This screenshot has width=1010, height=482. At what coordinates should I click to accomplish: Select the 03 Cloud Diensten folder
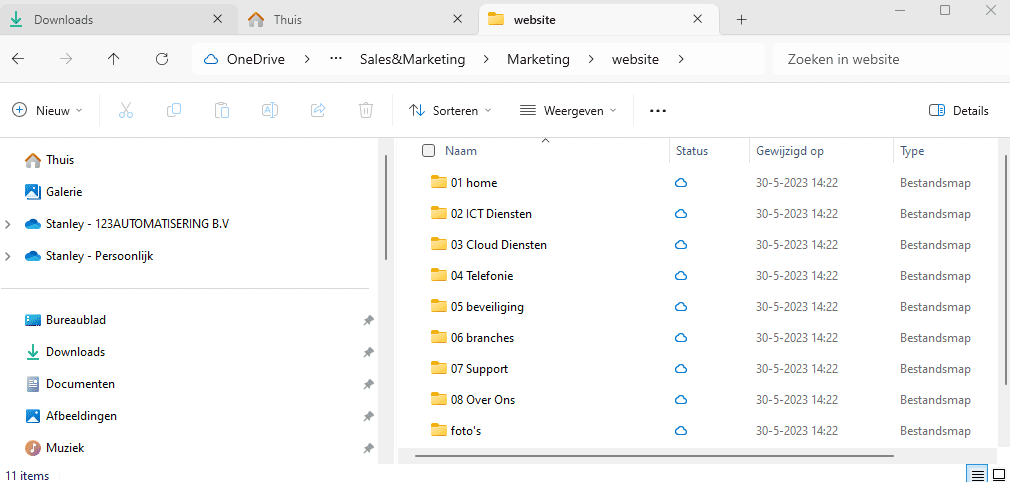[499, 245]
